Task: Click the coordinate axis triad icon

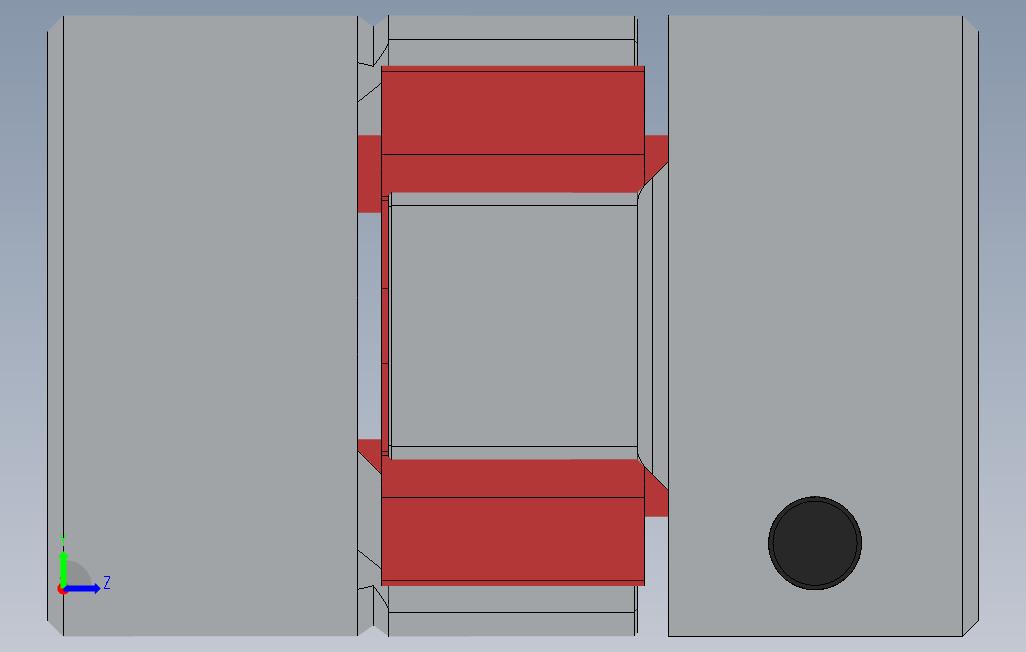Action: pos(83,566)
